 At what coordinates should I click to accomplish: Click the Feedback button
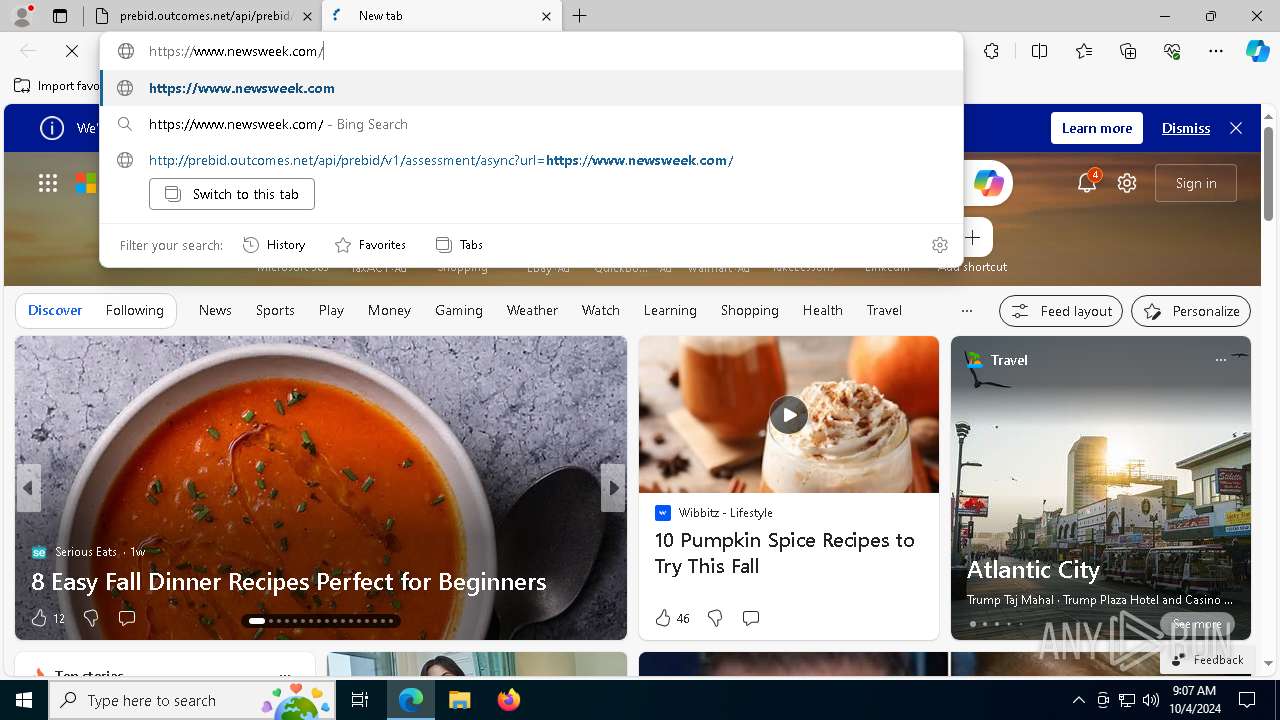click(1206, 660)
